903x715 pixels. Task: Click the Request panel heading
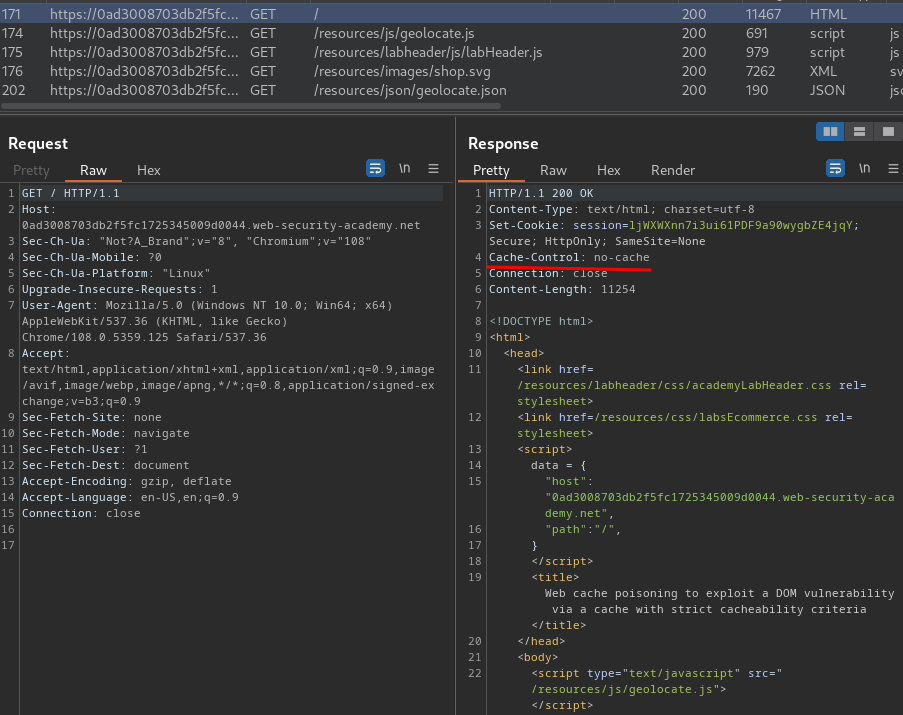[38, 143]
